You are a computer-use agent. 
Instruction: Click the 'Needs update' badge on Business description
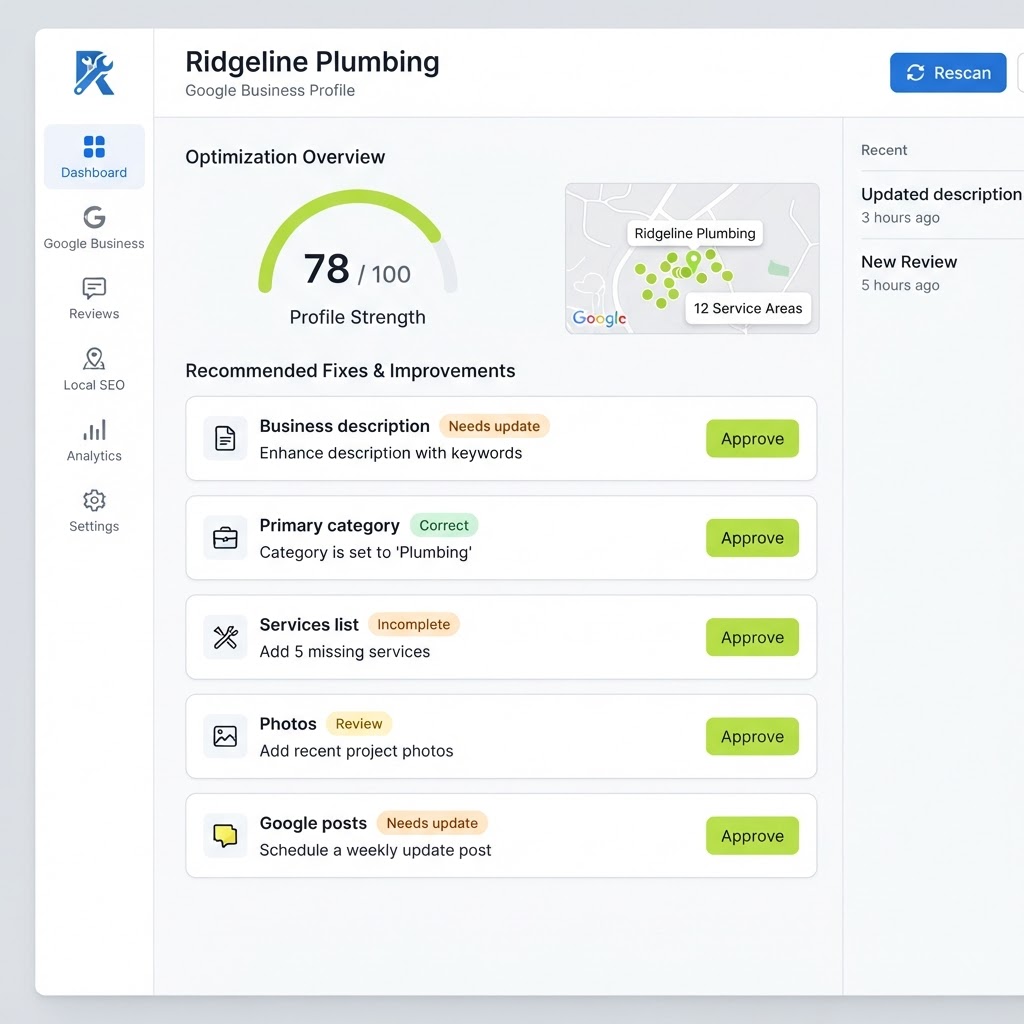[494, 426]
